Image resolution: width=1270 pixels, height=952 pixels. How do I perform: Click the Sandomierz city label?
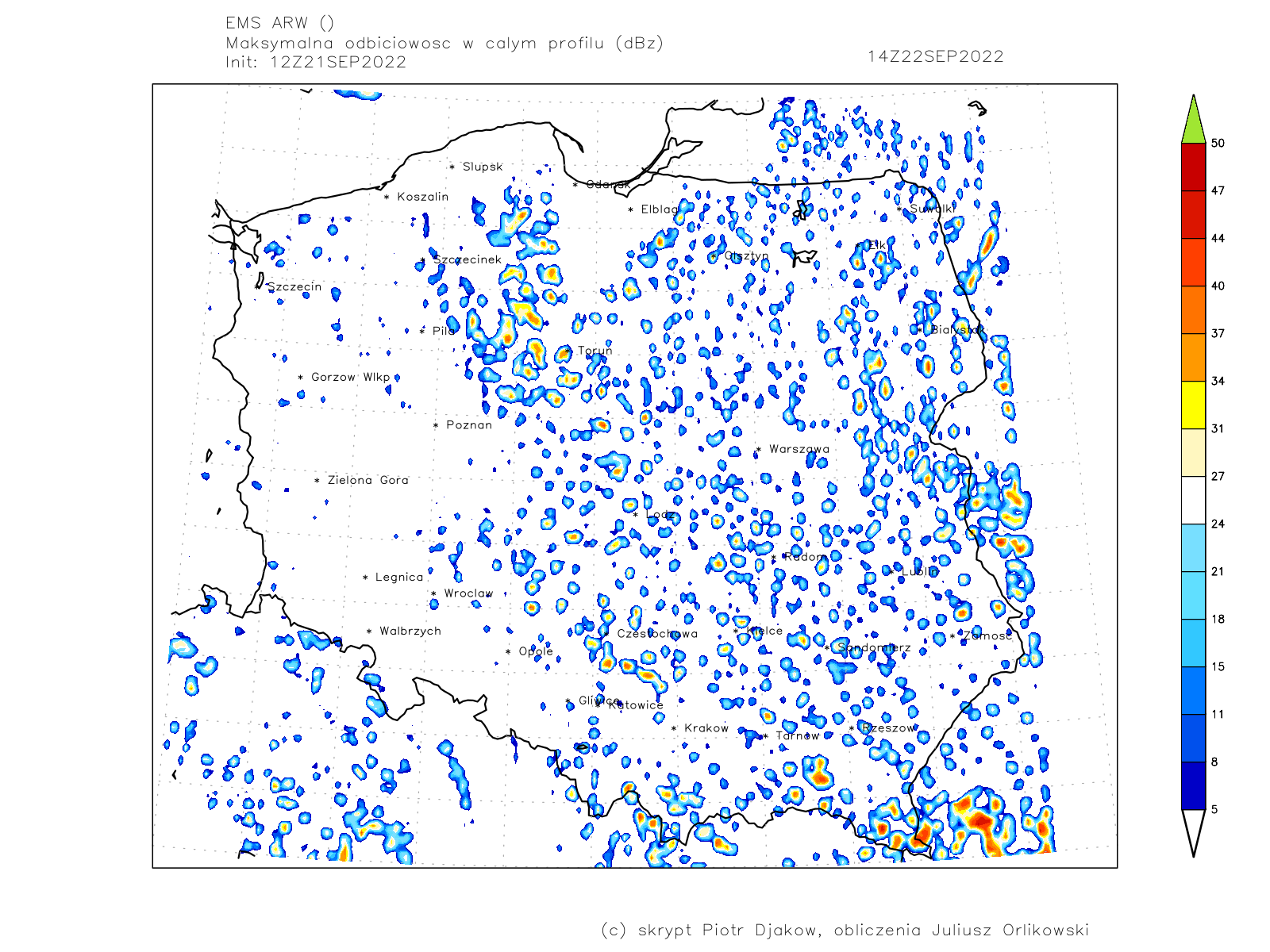874,647
